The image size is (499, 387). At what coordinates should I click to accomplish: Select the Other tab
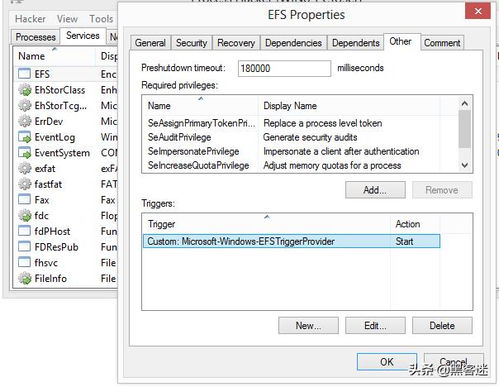tap(401, 42)
